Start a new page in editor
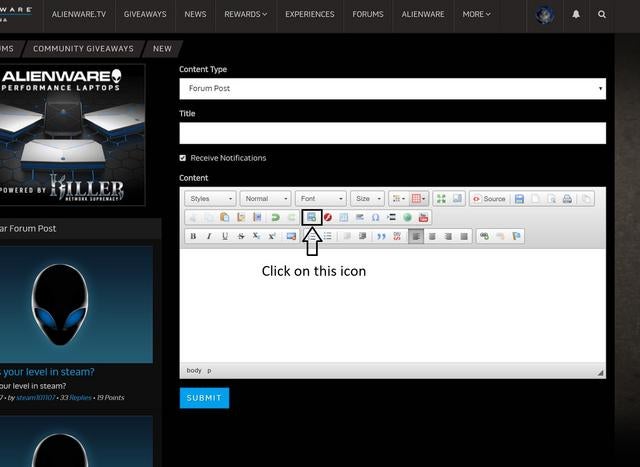This screenshot has height=467, width=640. 536,199
